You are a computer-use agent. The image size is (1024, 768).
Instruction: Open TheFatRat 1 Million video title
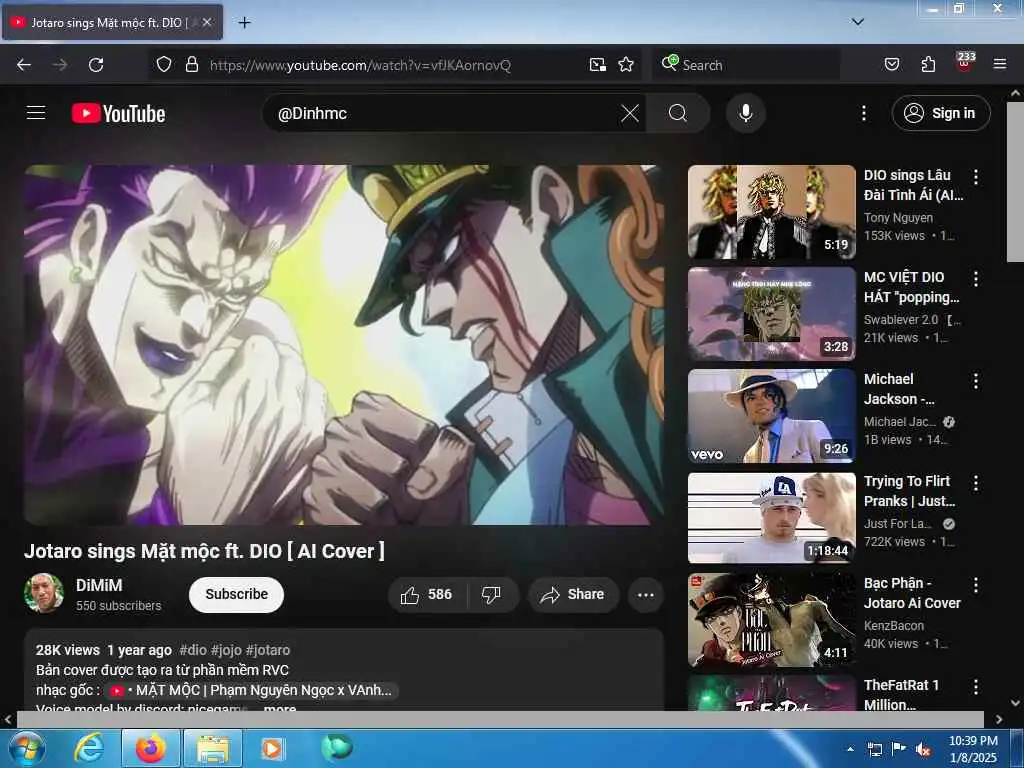coord(901,694)
